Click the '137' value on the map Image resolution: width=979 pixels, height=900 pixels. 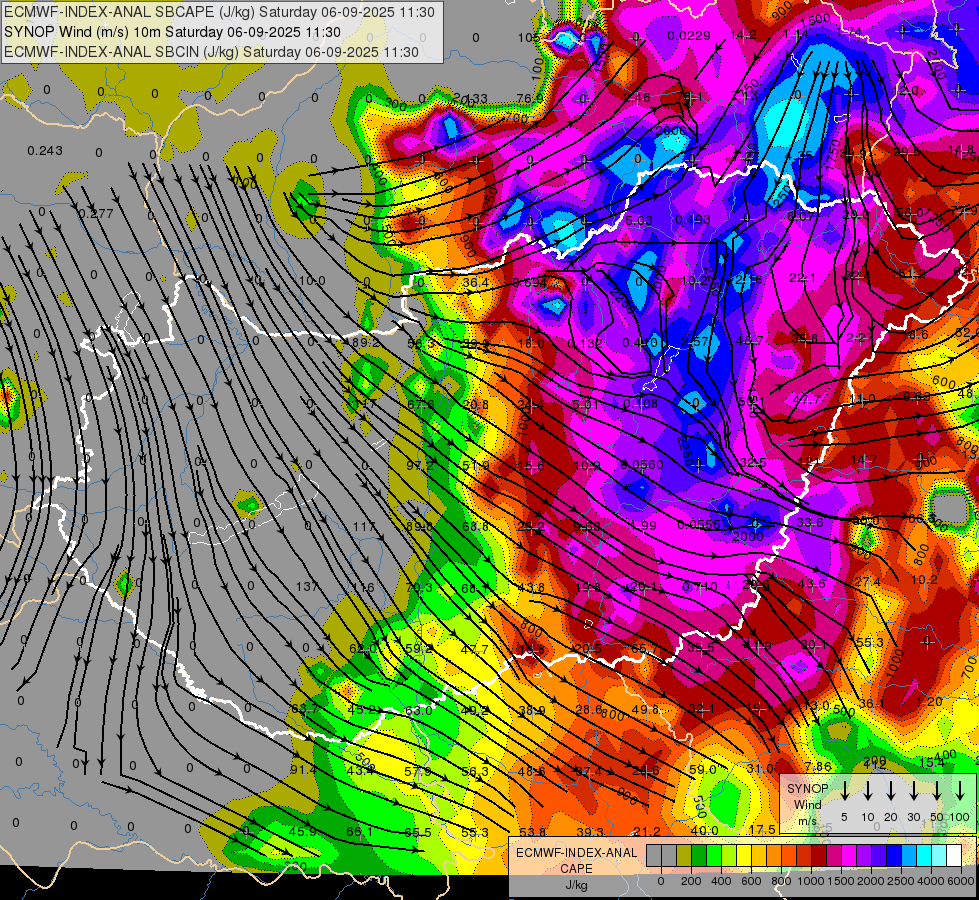point(307,586)
